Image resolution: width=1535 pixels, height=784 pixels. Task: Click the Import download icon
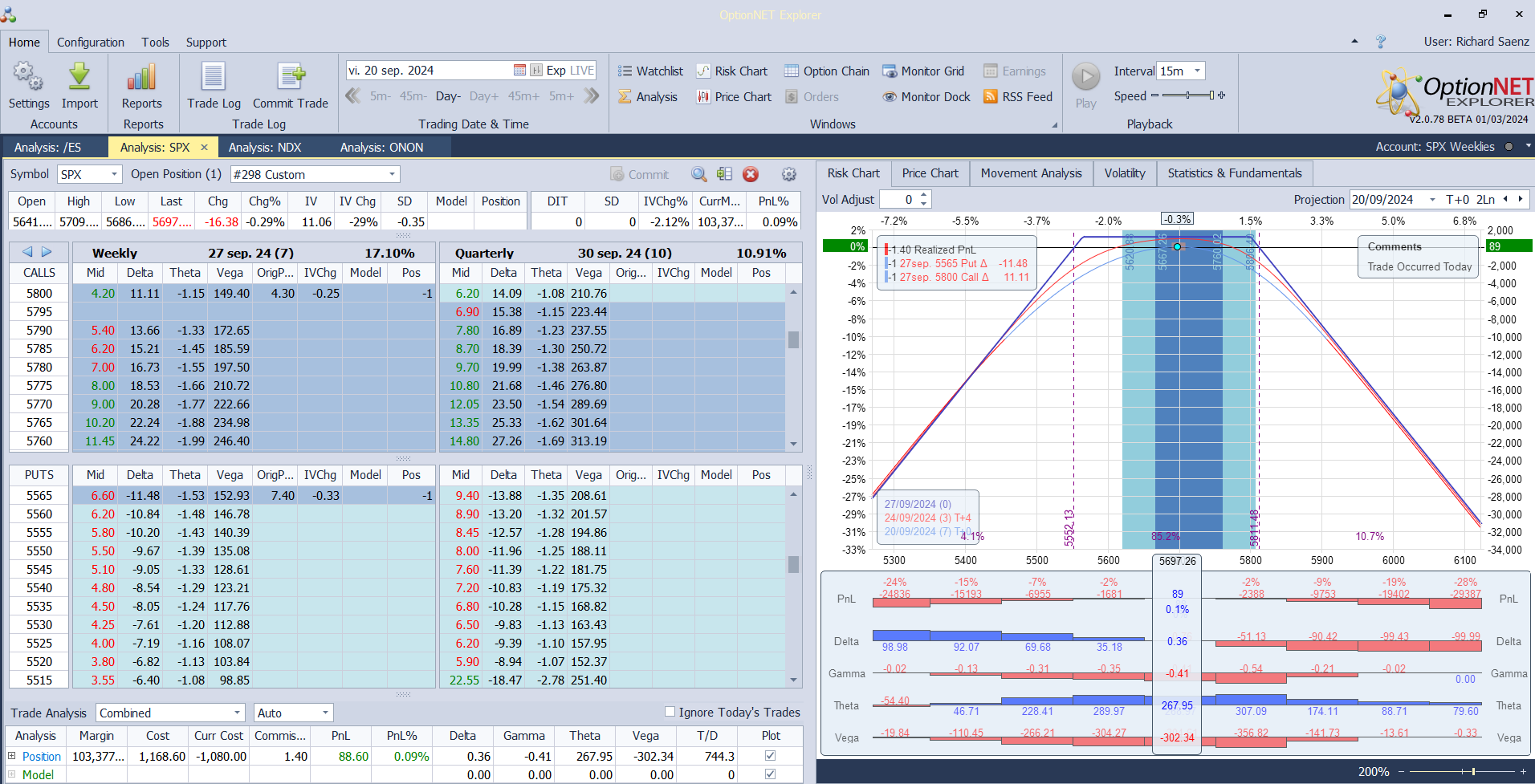pyautogui.click(x=79, y=77)
